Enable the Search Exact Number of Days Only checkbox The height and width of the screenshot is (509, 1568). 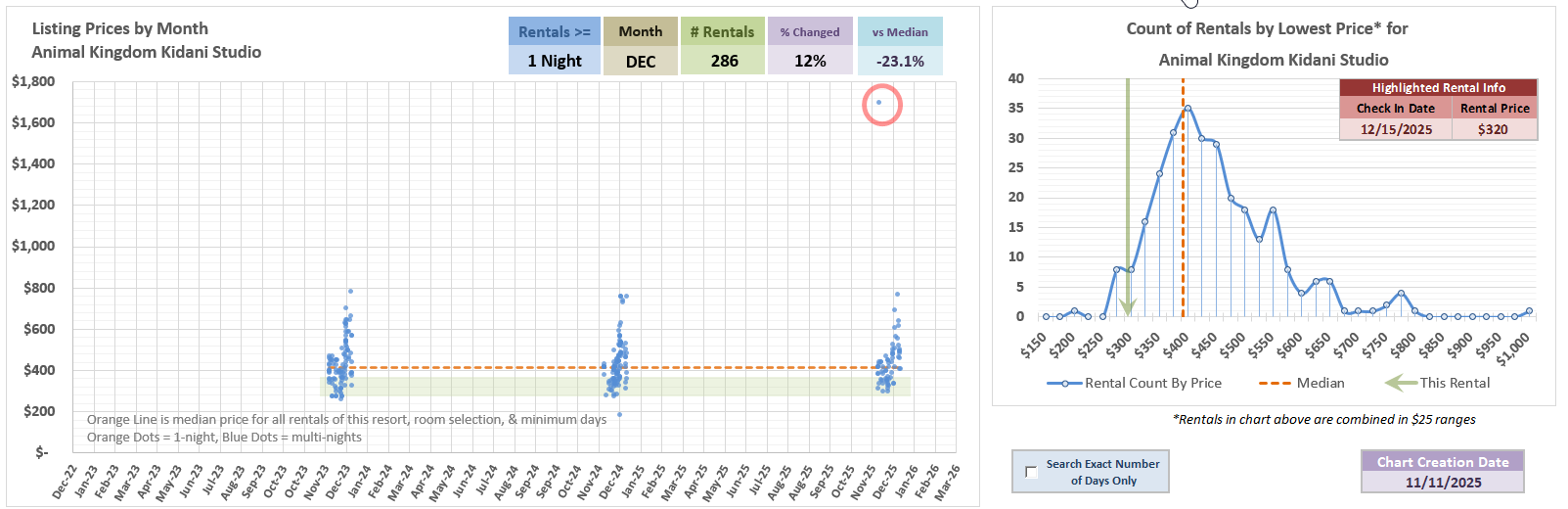coord(1031,472)
